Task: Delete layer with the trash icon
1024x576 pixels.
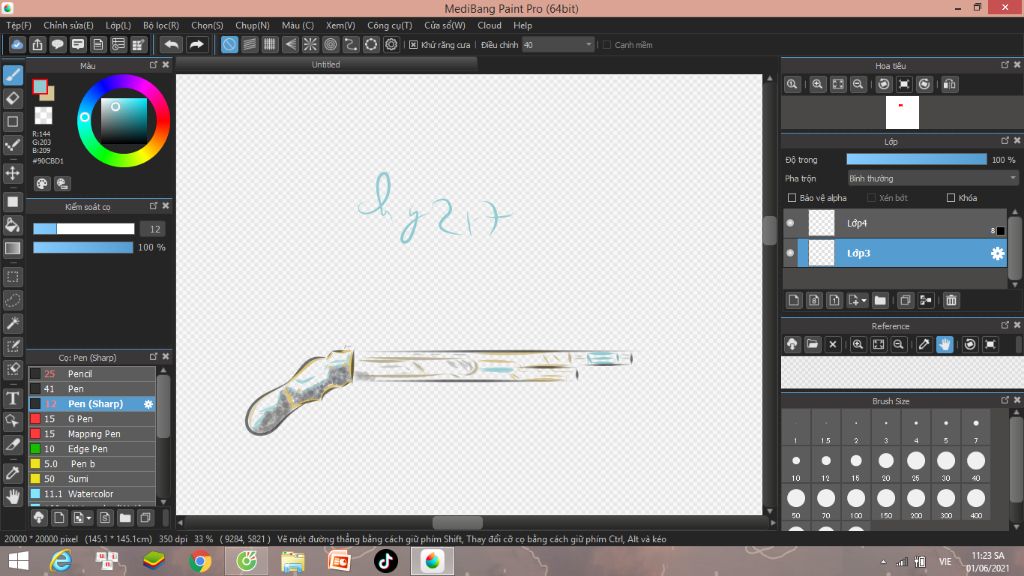Action: [951, 300]
